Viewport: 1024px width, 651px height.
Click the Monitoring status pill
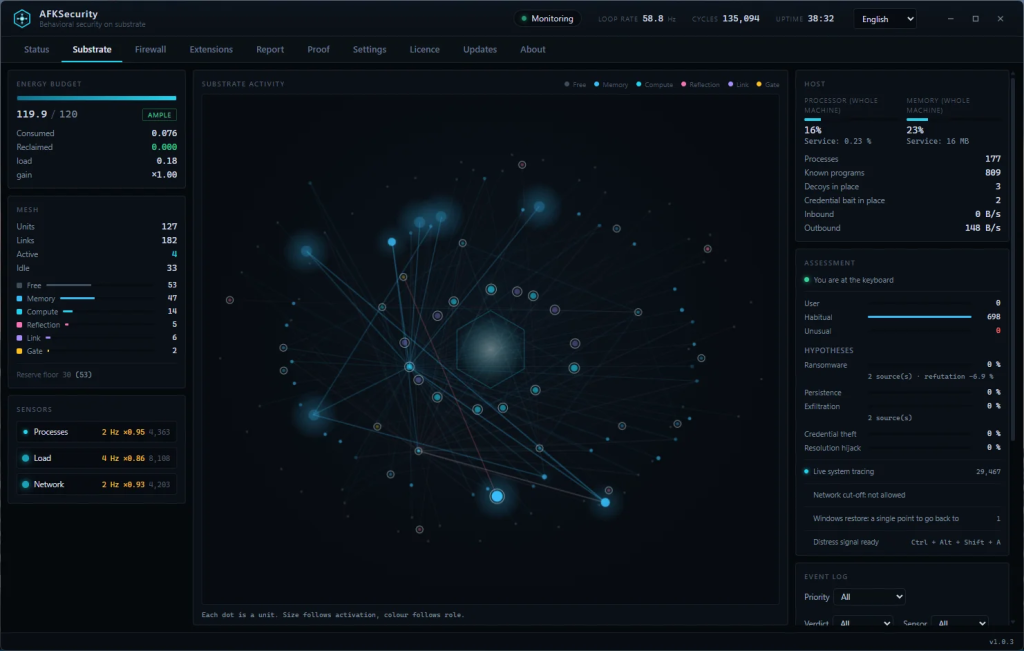pyautogui.click(x=547, y=18)
